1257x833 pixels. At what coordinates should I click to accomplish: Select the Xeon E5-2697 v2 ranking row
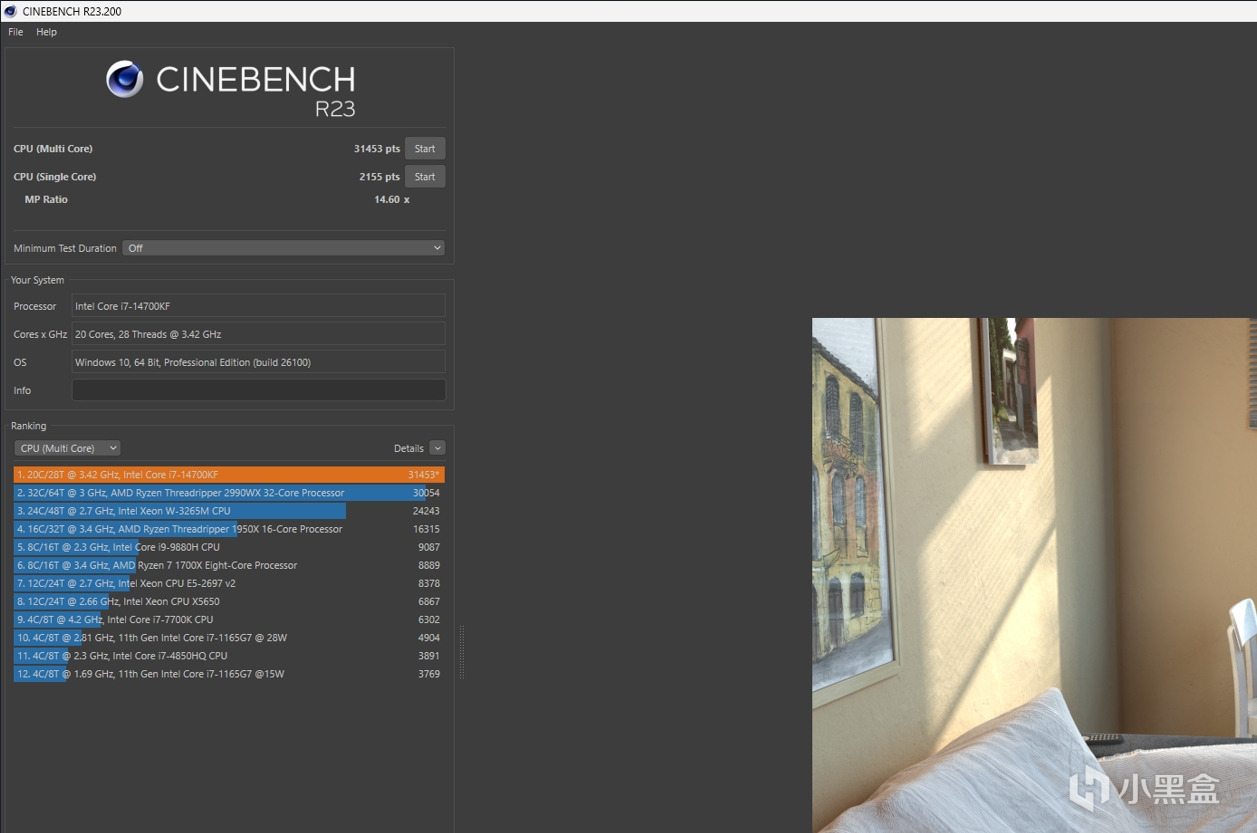pyautogui.click(x=229, y=583)
